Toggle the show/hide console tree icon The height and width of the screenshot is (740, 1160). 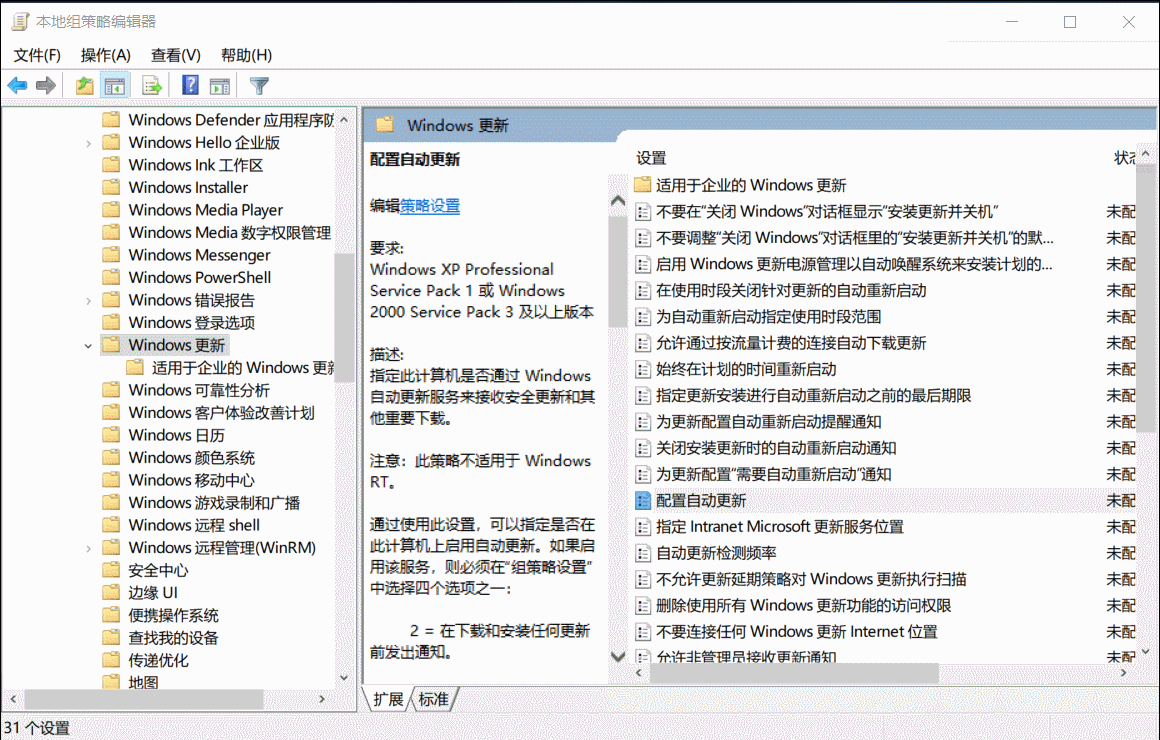tap(114, 85)
